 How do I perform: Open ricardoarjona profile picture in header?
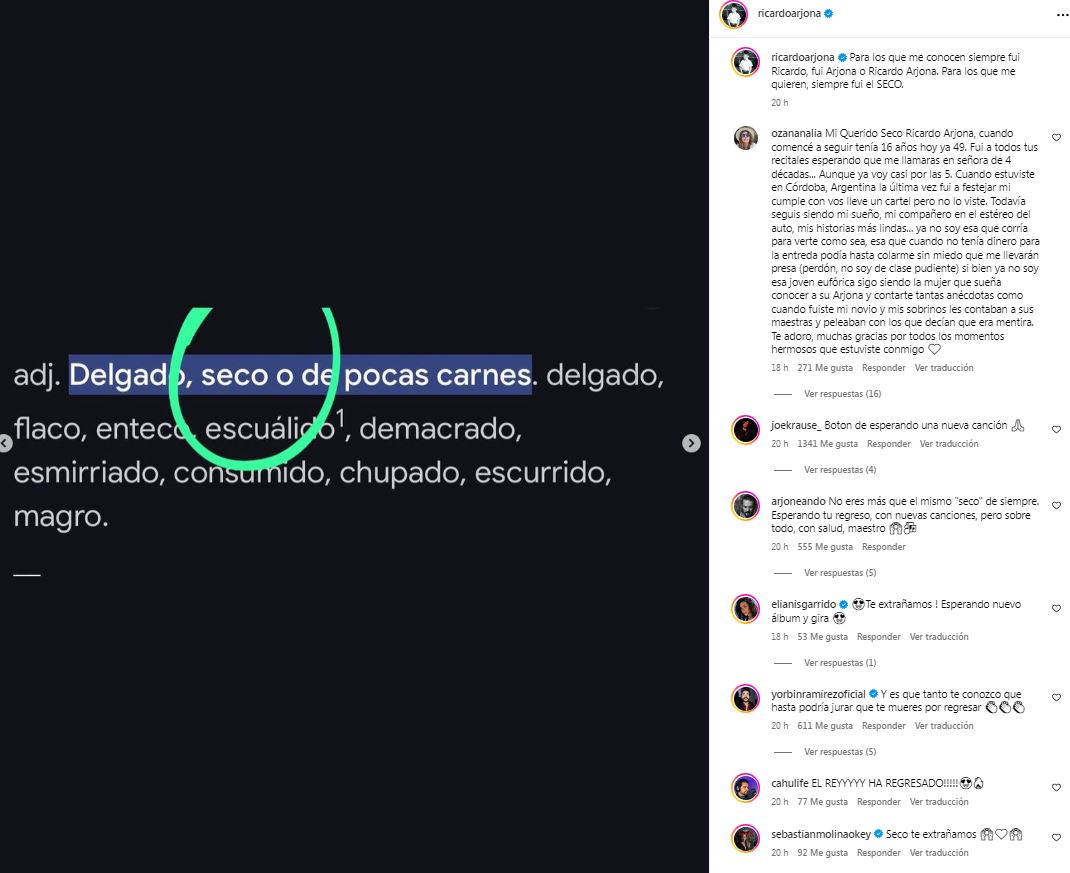coord(734,14)
